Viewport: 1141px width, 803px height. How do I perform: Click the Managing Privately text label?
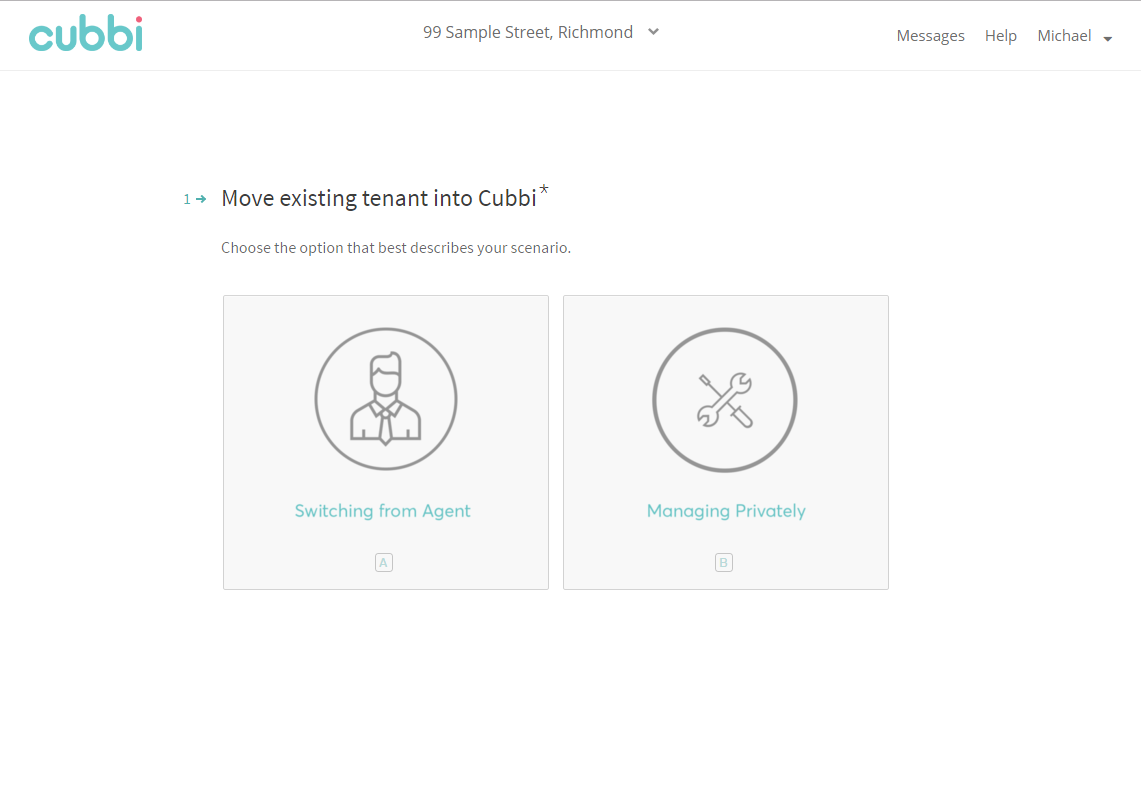(x=726, y=511)
